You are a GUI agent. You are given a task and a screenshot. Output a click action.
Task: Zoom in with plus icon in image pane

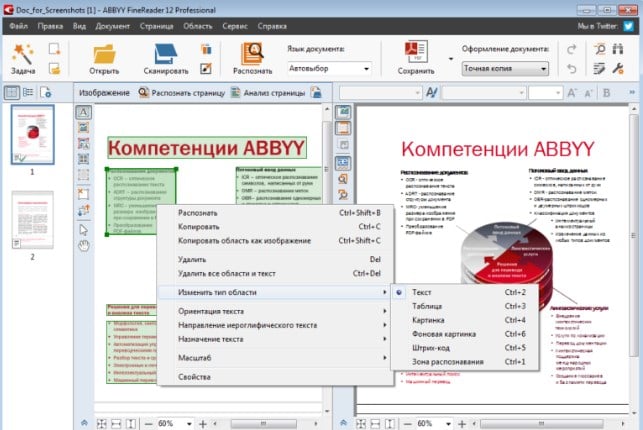click(203, 424)
